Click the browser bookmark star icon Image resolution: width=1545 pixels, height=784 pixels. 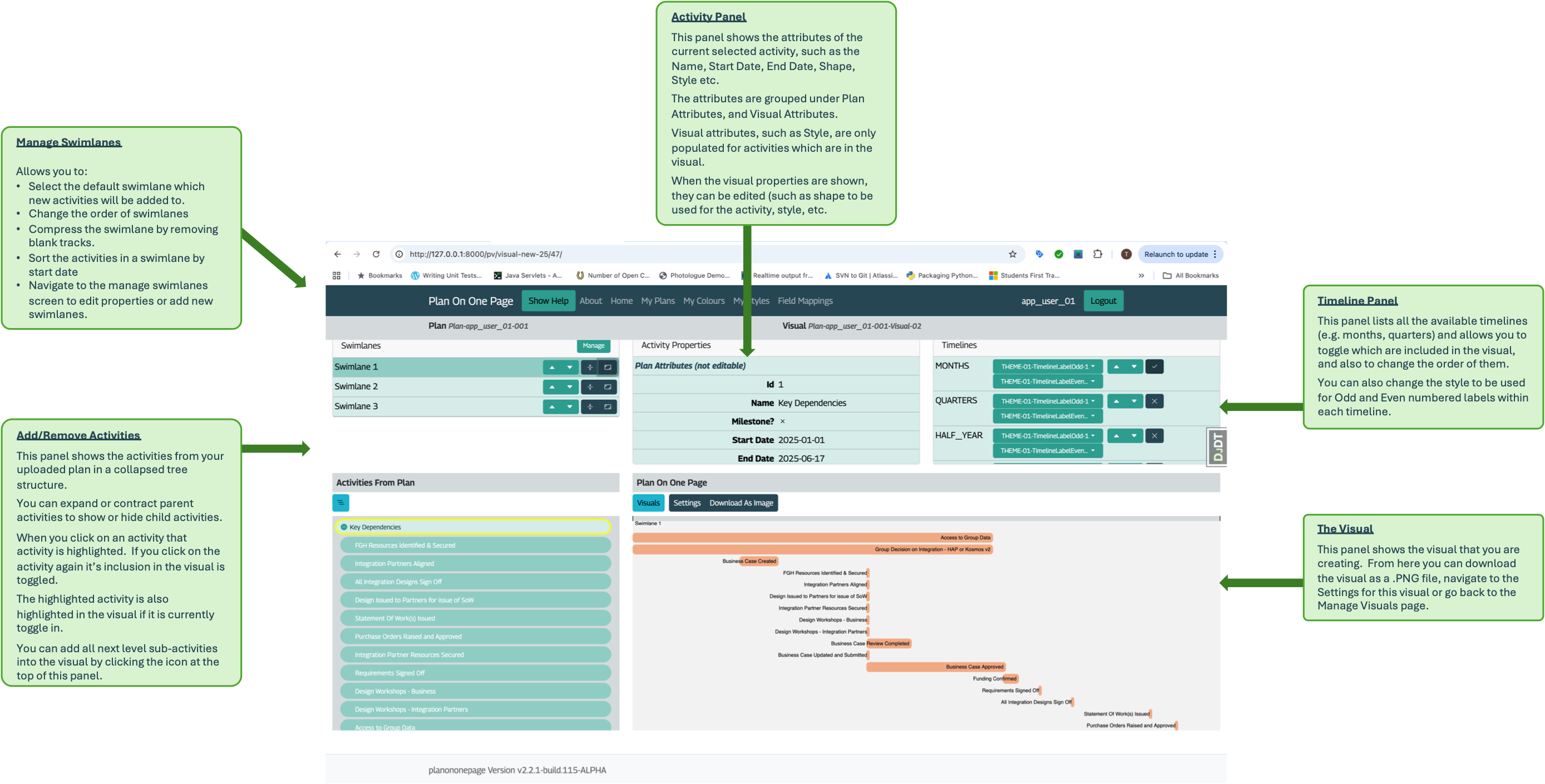click(x=1013, y=254)
